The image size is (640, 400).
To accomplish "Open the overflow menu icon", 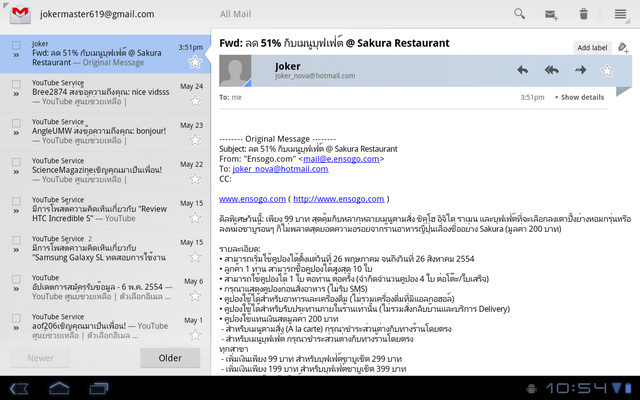I will (x=620, y=14).
